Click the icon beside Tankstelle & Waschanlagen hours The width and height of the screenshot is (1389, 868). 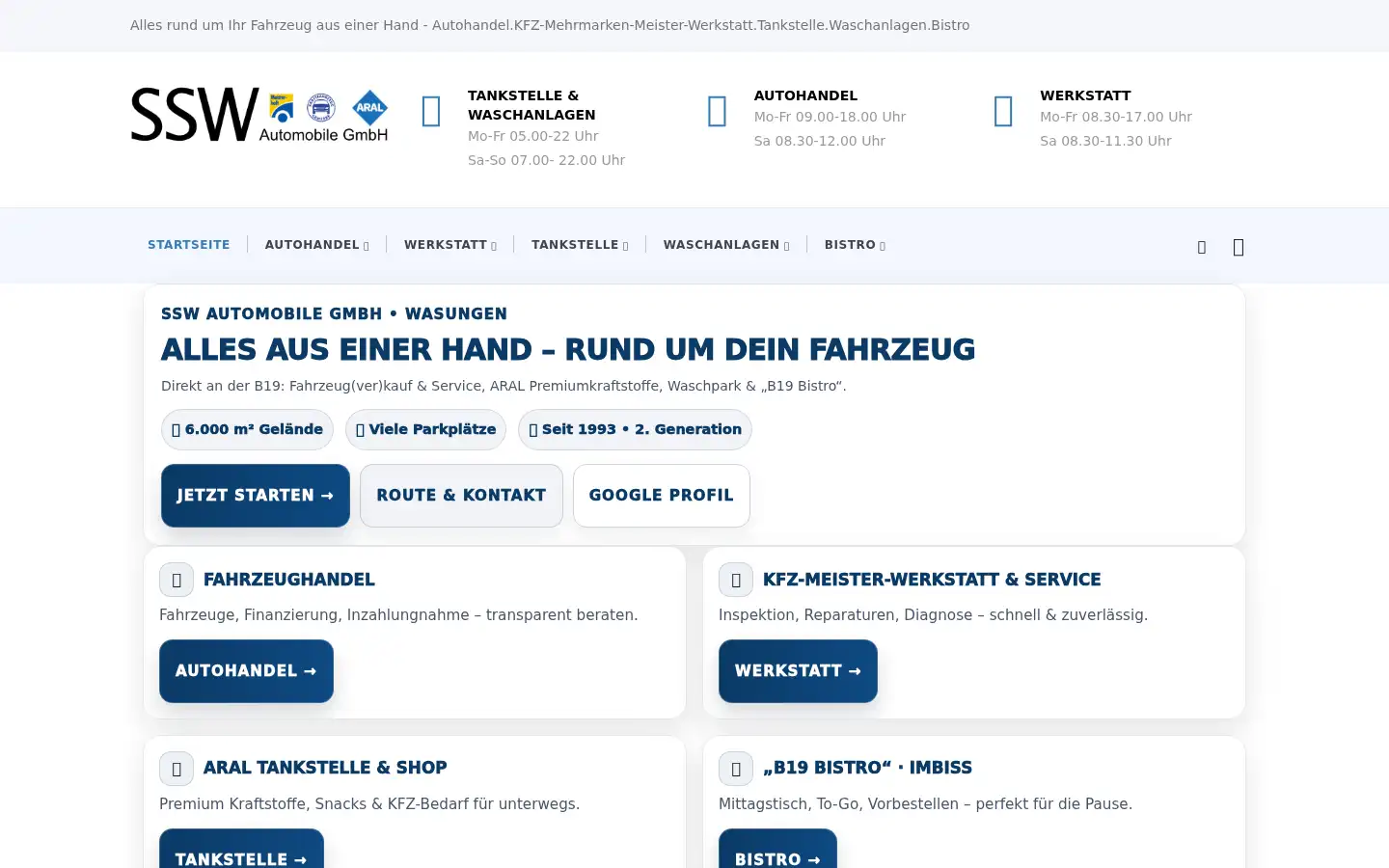[x=431, y=111]
